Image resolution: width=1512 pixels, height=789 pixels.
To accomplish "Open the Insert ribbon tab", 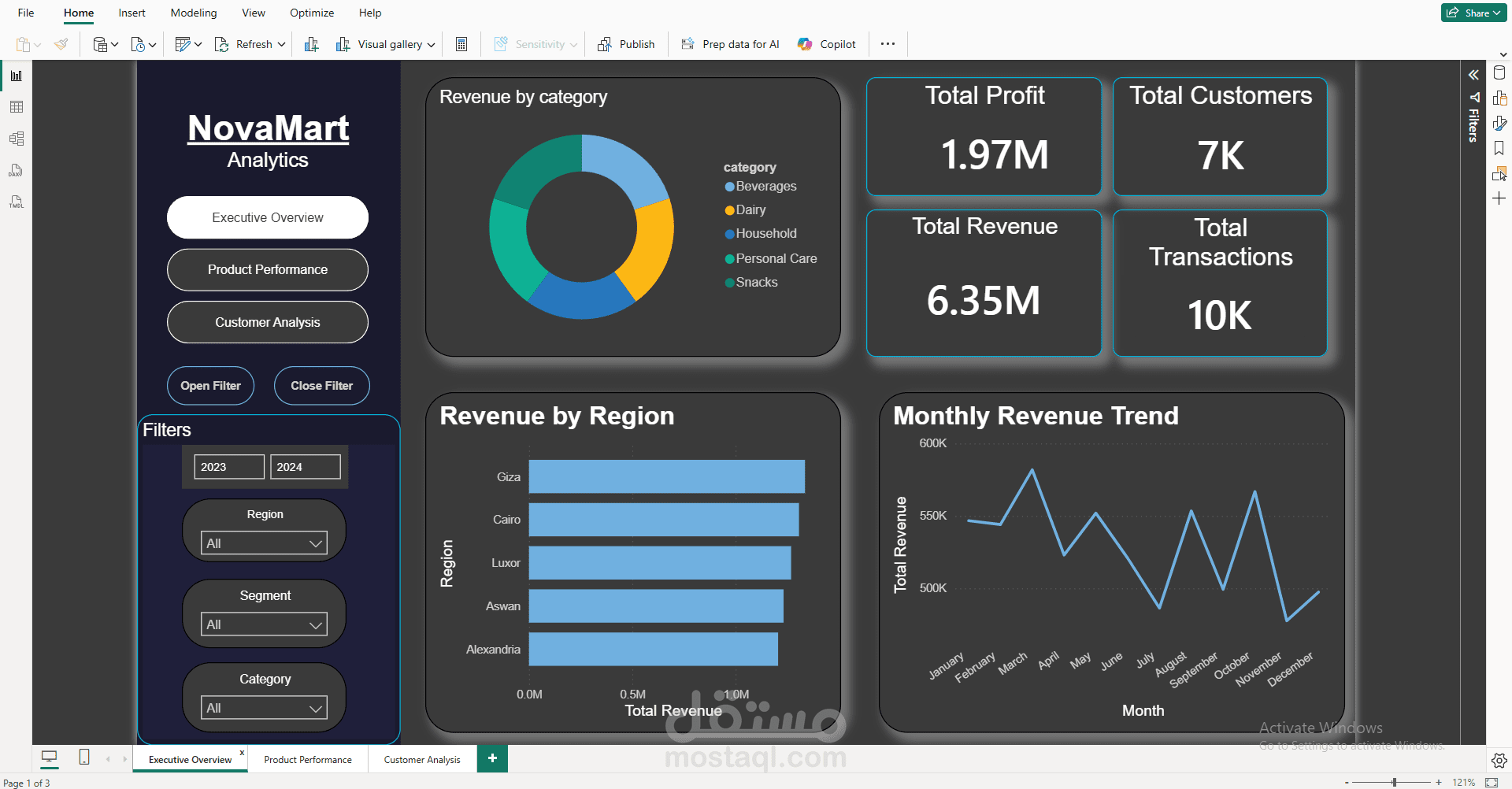I will (x=132, y=13).
